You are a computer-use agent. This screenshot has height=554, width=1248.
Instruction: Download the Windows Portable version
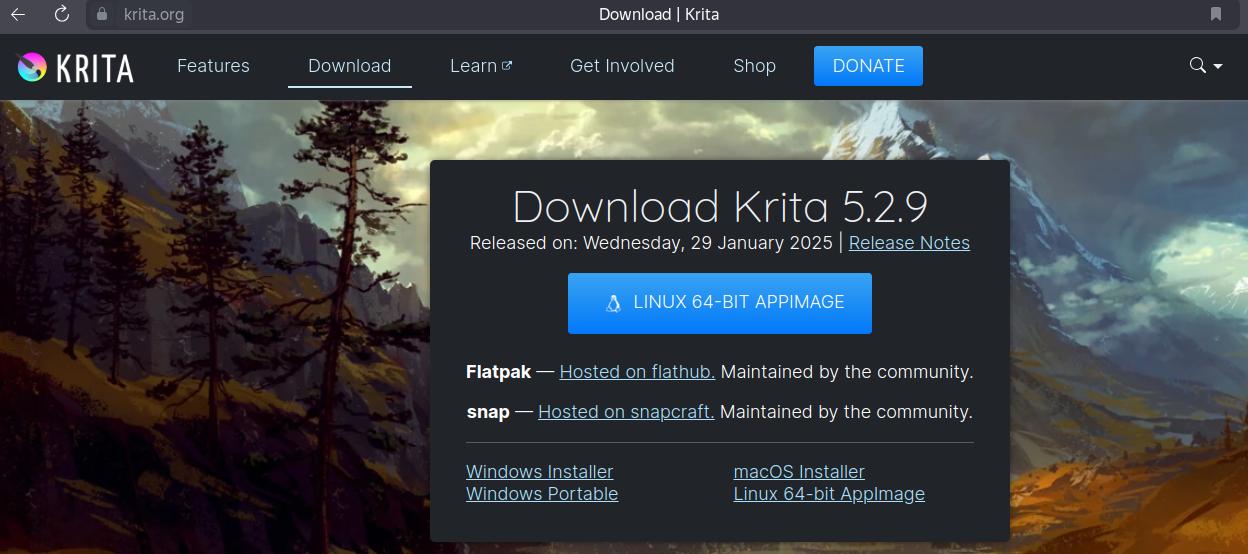pyautogui.click(x=542, y=494)
